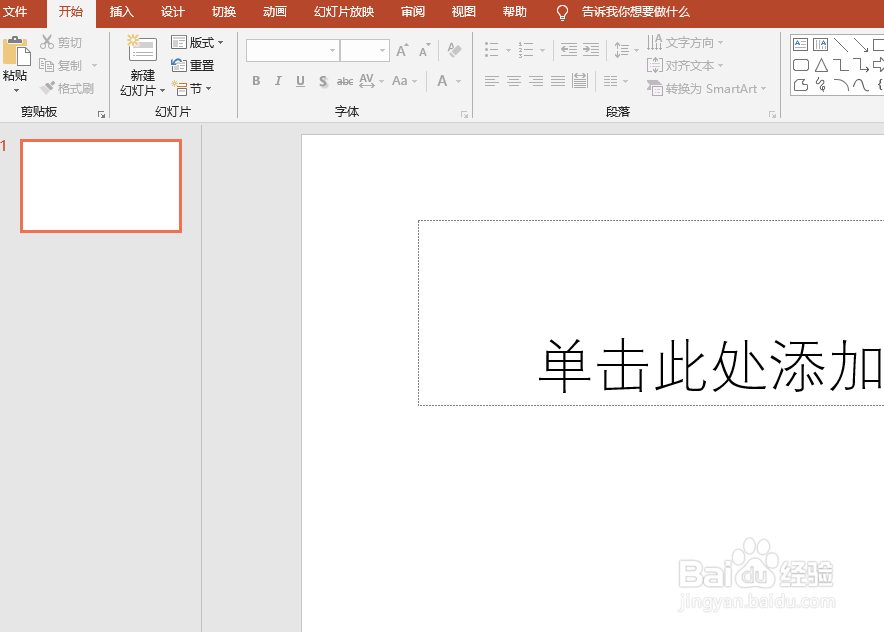The height and width of the screenshot is (632, 884).
Task: Select the Triangle shape
Action: coord(821,65)
